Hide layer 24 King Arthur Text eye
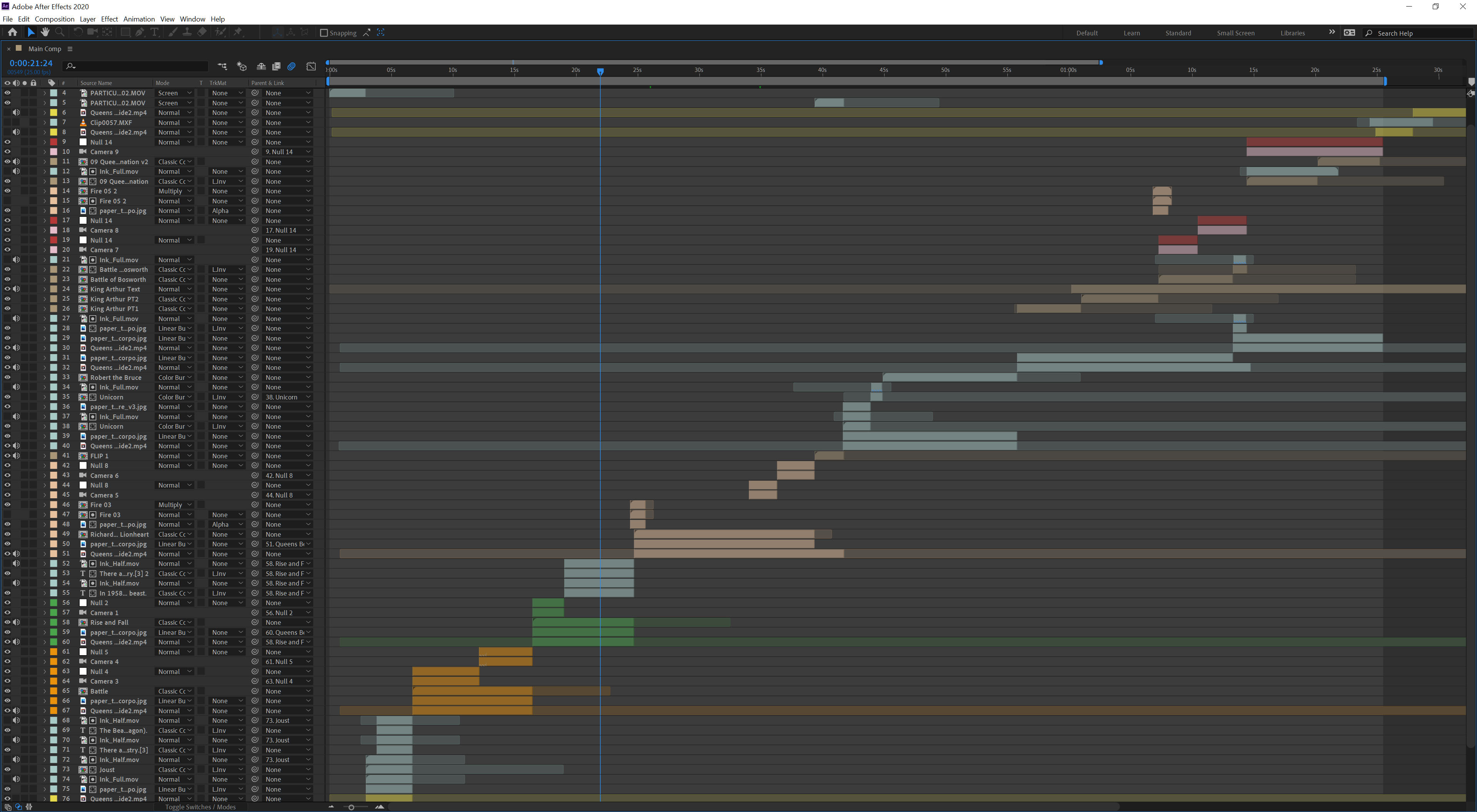1477x812 pixels. 7,289
